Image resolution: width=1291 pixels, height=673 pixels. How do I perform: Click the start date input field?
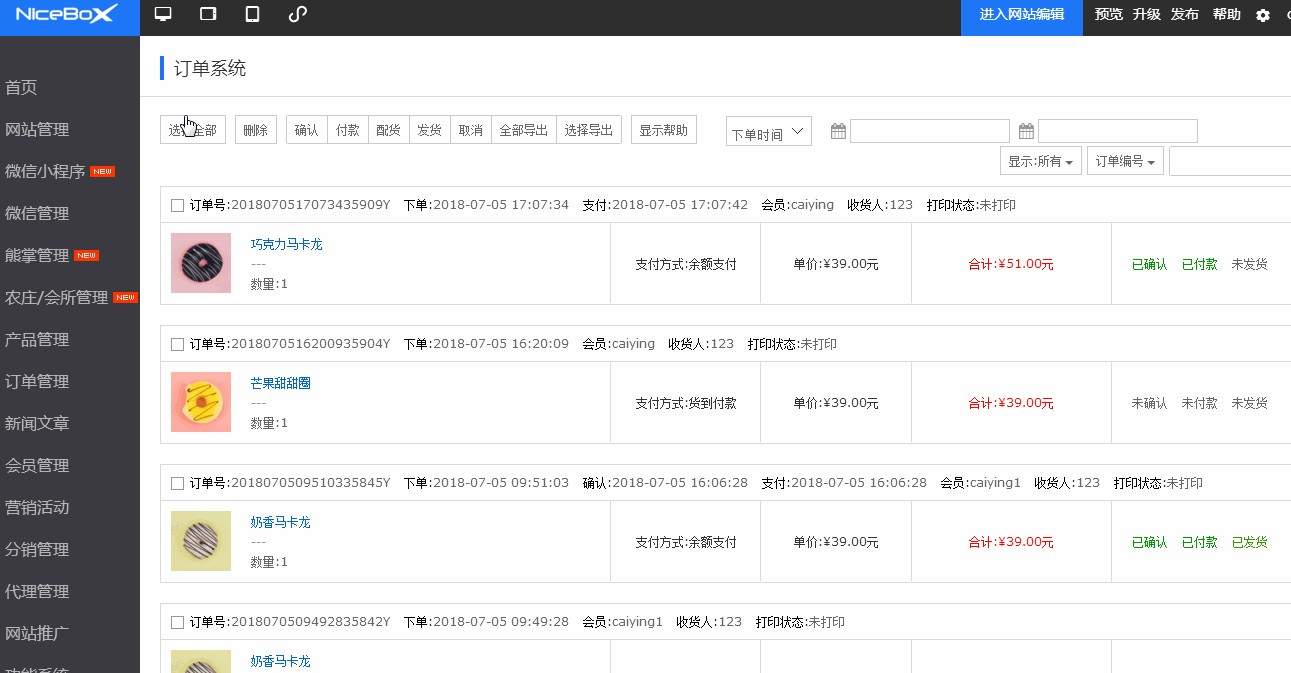coord(930,131)
